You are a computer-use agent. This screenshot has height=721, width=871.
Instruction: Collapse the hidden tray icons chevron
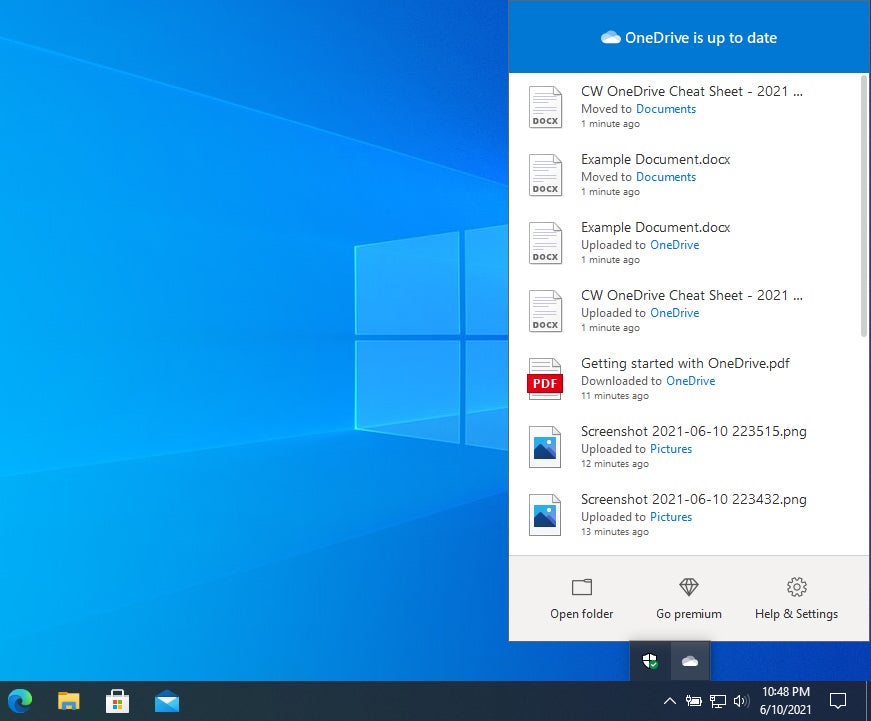[670, 701]
